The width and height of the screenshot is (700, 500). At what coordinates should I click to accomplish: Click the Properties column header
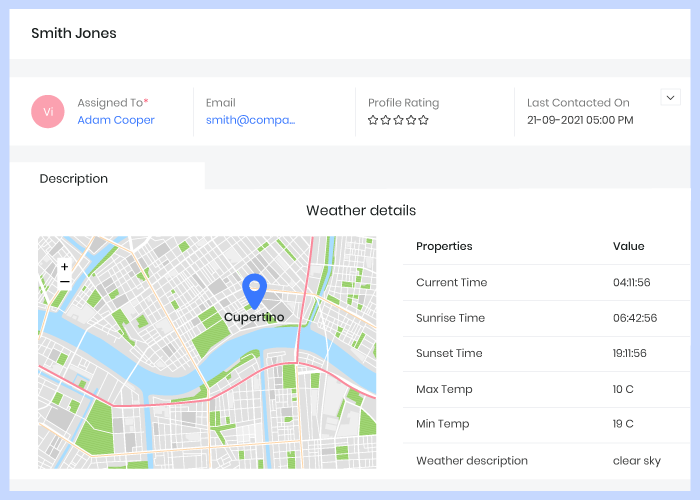click(444, 246)
